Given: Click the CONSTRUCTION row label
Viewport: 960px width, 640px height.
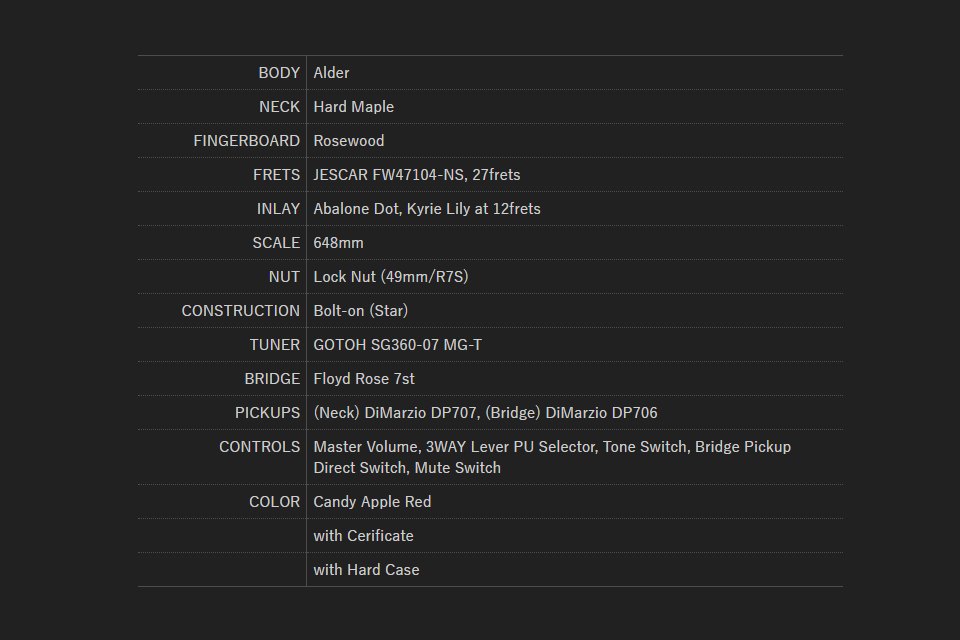Looking at the screenshot, I should coord(240,311).
